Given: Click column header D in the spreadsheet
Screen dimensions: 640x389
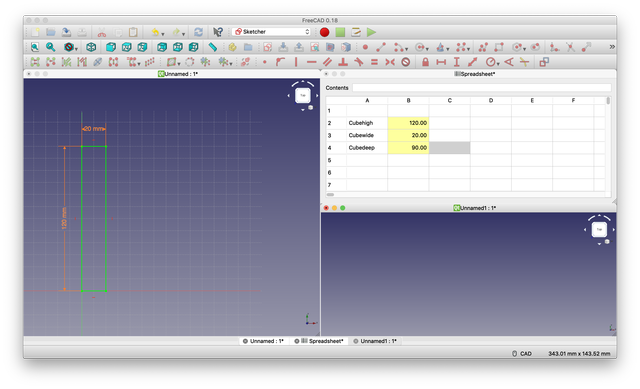Looking at the screenshot, I should click(x=491, y=100).
